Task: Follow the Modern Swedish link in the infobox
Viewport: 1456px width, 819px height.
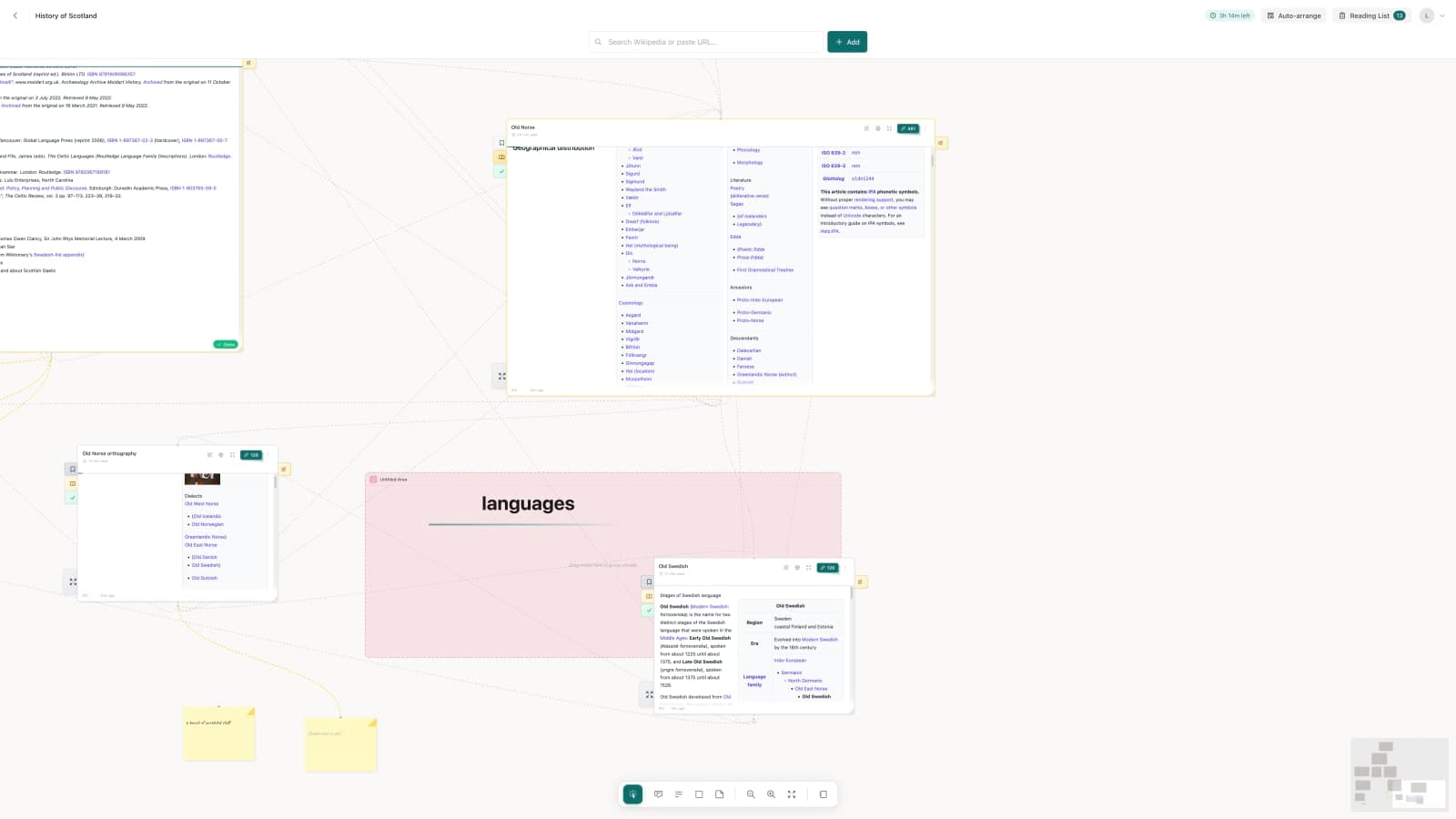Action: (820, 640)
